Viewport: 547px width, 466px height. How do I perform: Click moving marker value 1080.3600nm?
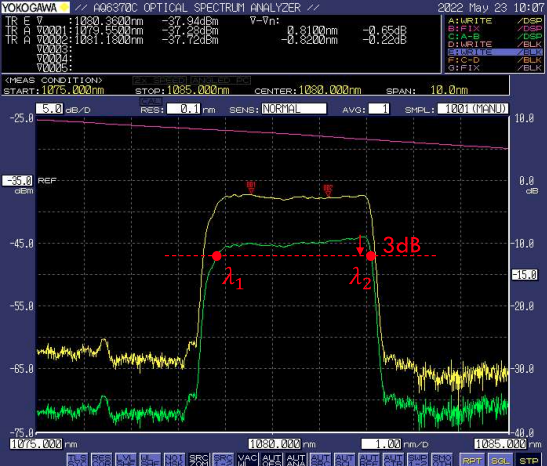pos(109,21)
